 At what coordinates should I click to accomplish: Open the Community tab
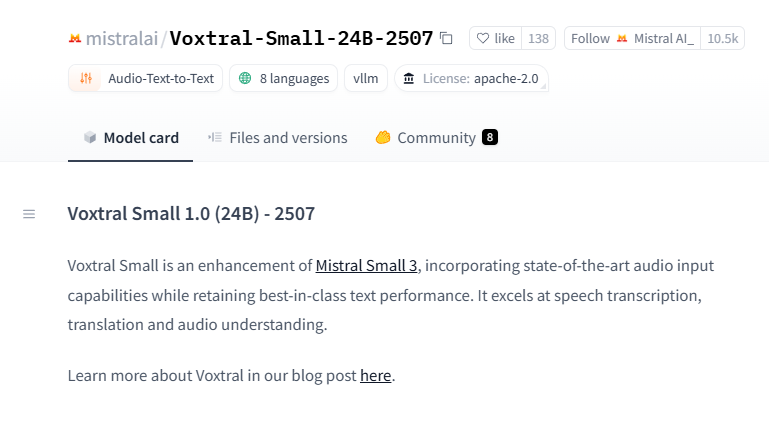click(x=436, y=138)
